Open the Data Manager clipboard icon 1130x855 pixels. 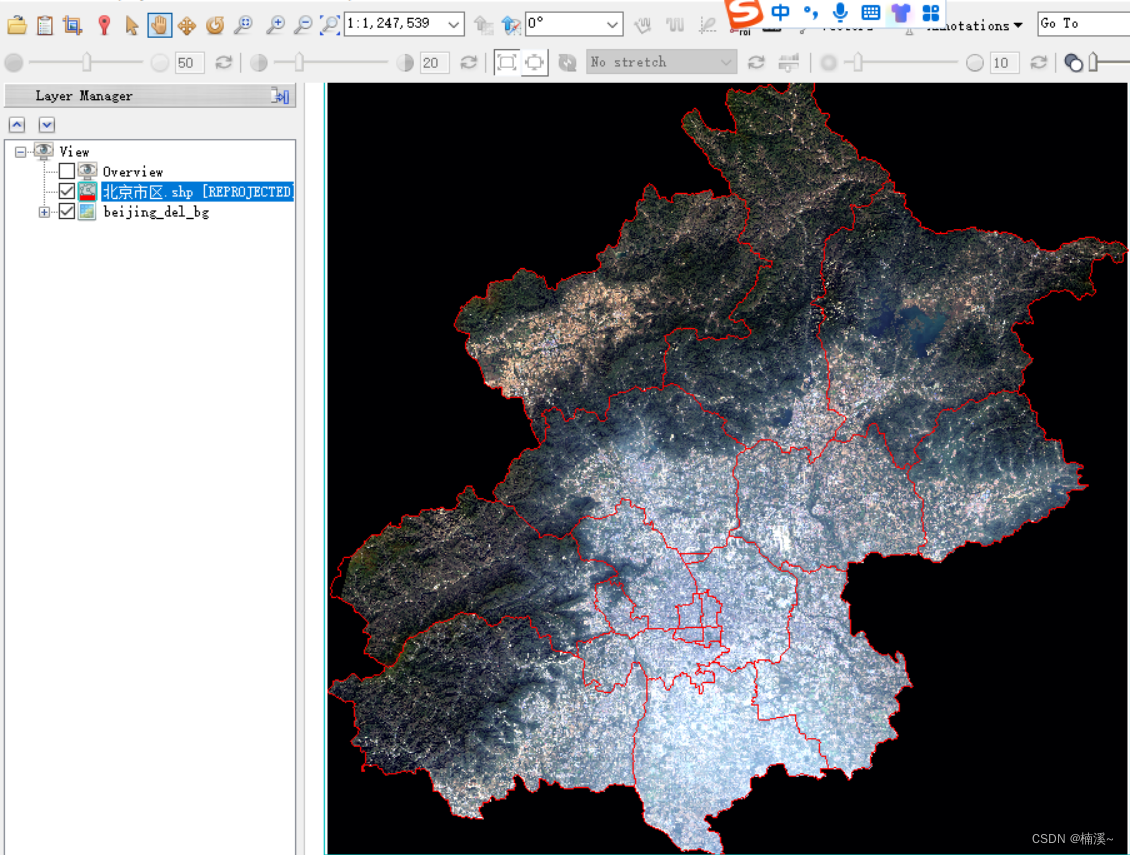coord(45,25)
